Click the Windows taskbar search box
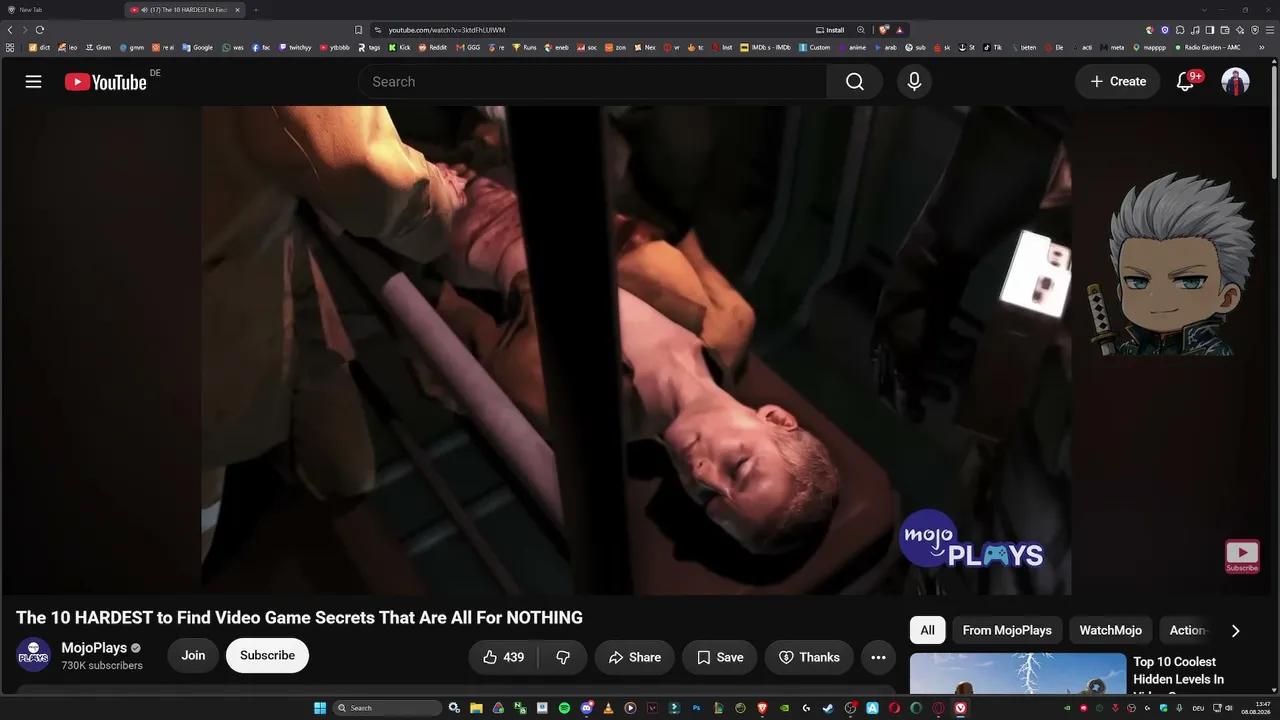The width and height of the screenshot is (1280, 720). tap(387, 708)
